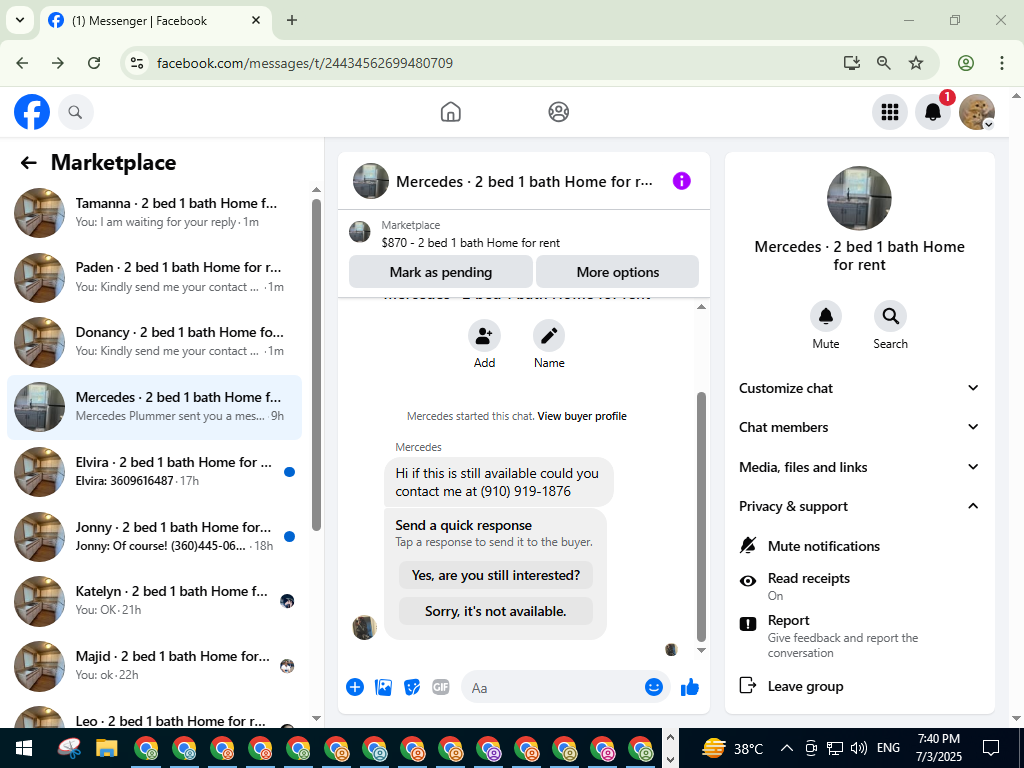Screen dimensions: 1024x768
Task: Send a thumbs-up like
Action: (690, 687)
